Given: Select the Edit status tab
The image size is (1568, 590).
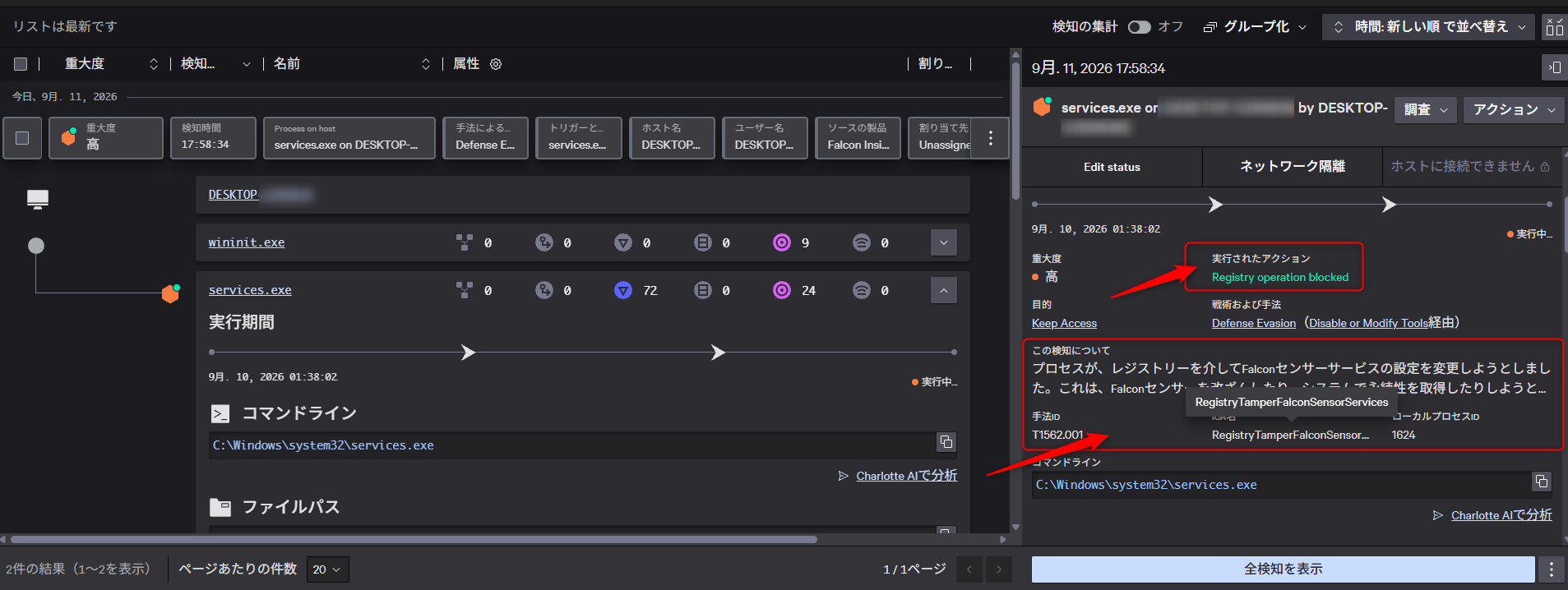Looking at the screenshot, I should click(x=1112, y=167).
